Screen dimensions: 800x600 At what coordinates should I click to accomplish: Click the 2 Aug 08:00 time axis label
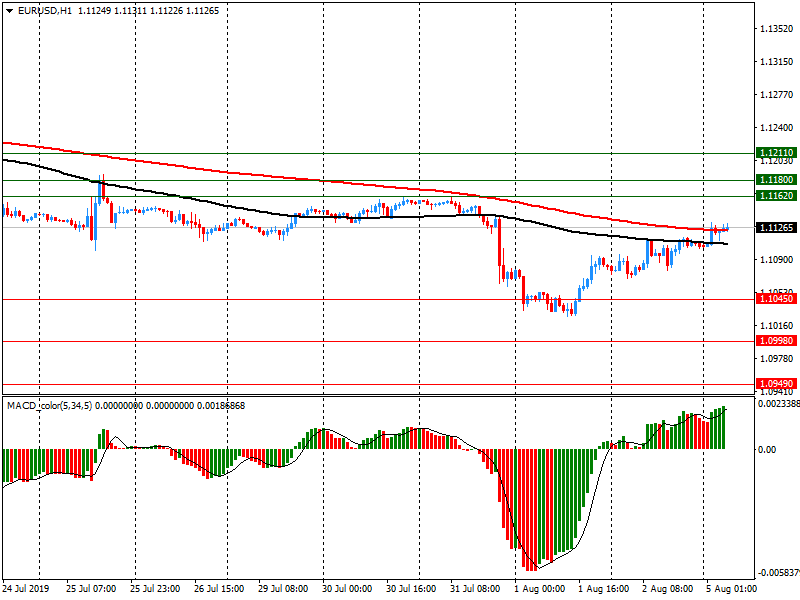click(668, 589)
